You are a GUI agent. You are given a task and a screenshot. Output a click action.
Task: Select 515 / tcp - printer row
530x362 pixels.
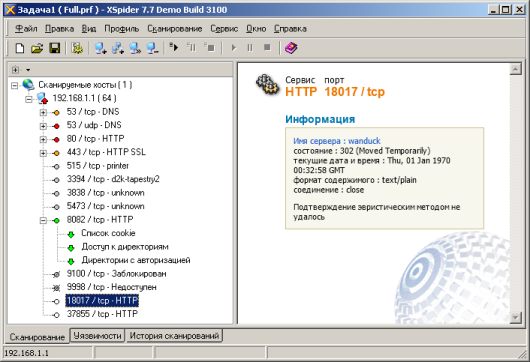tap(98, 166)
